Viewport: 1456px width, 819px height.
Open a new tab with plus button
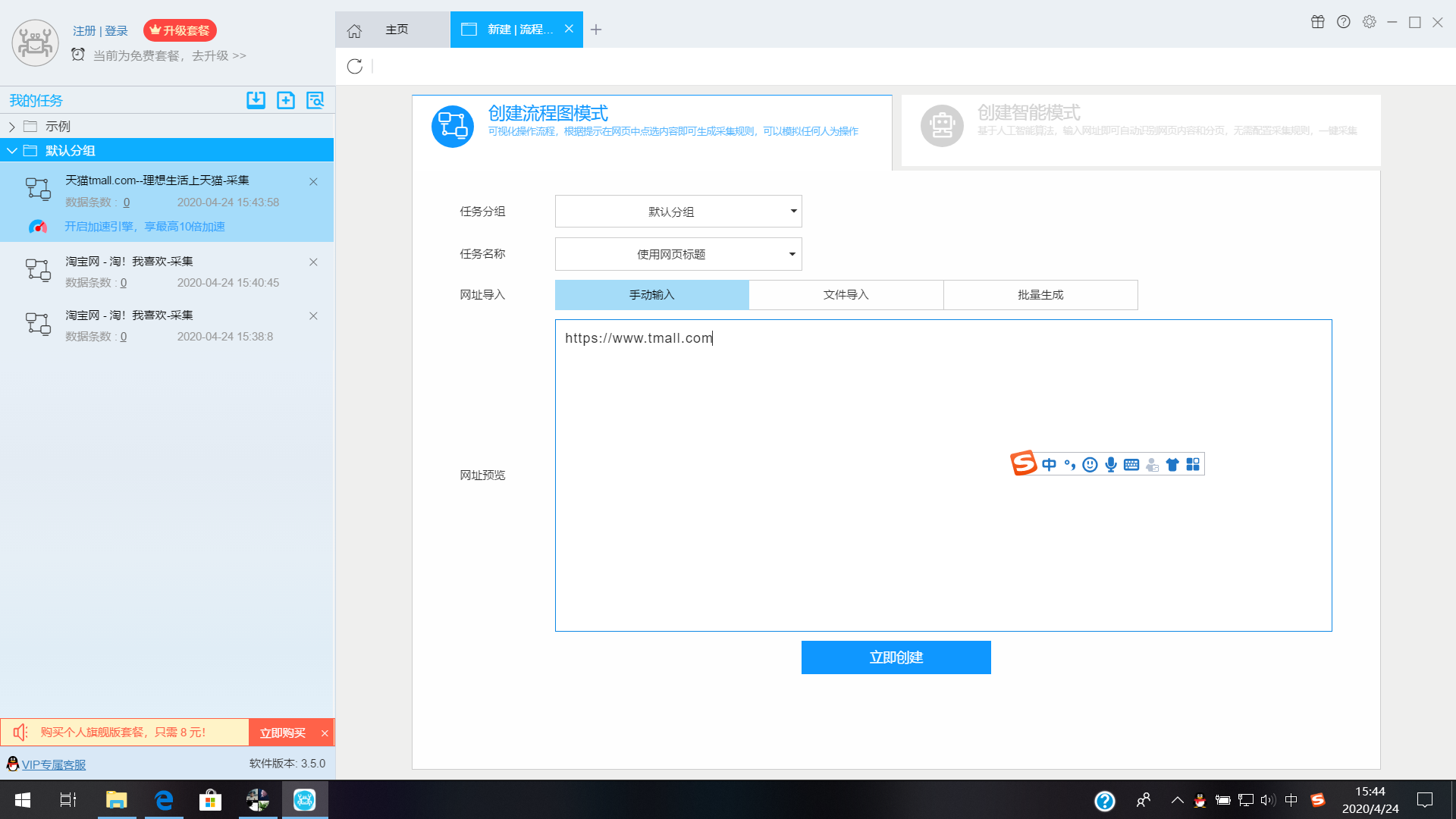click(596, 30)
